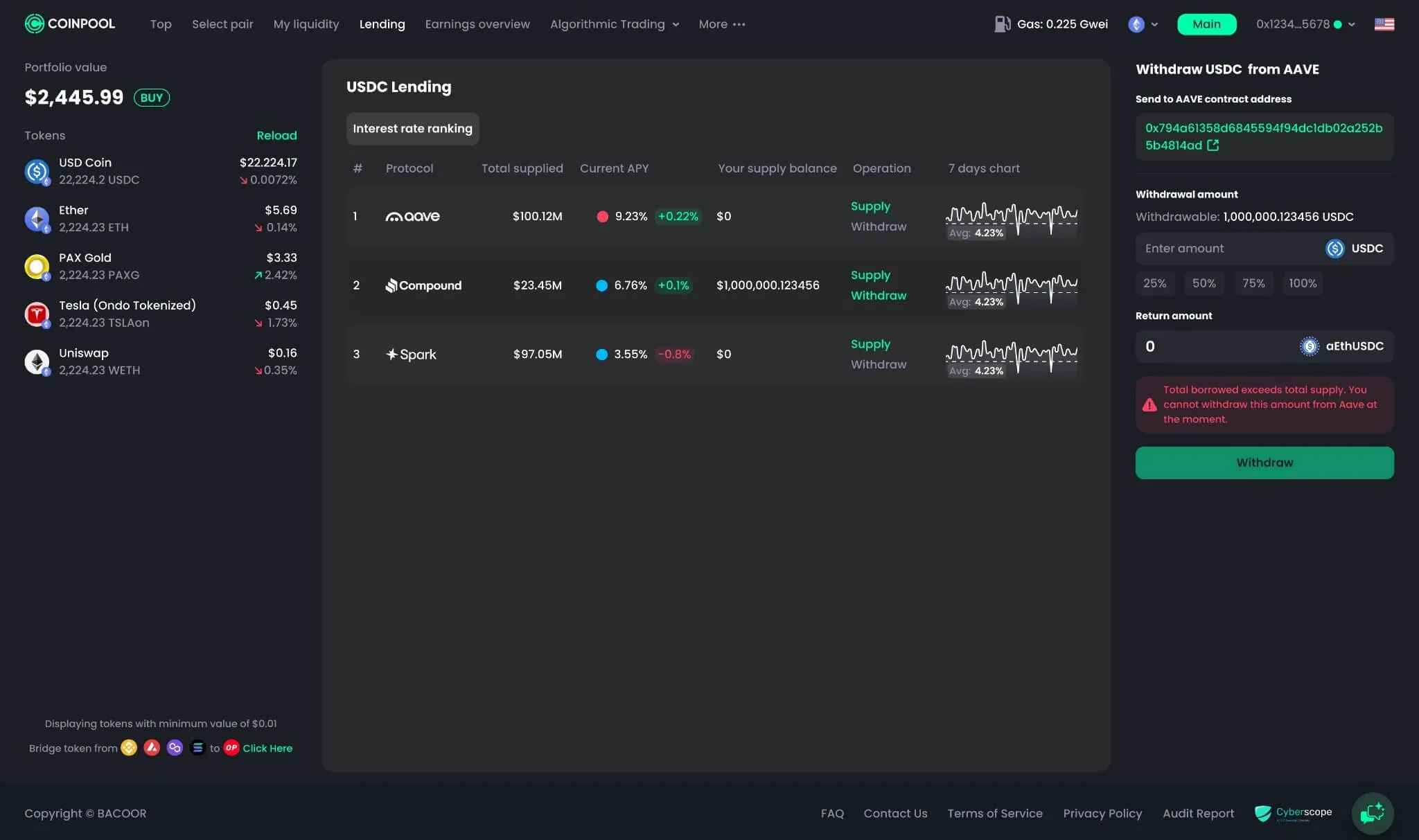Viewport: 1419px width, 840px height.
Task: Select the Lending menu item
Action: [x=382, y=24]
